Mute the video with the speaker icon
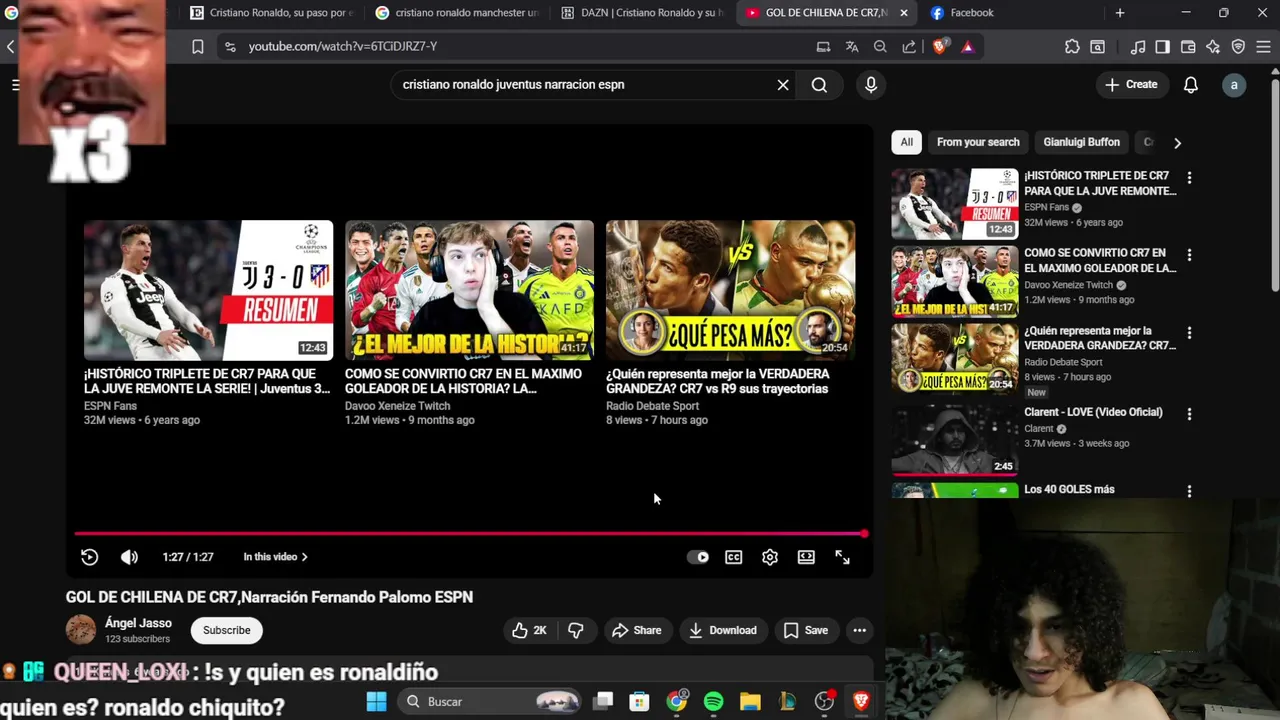This screenshot has width=1280, height=720. tap(129, 557)
